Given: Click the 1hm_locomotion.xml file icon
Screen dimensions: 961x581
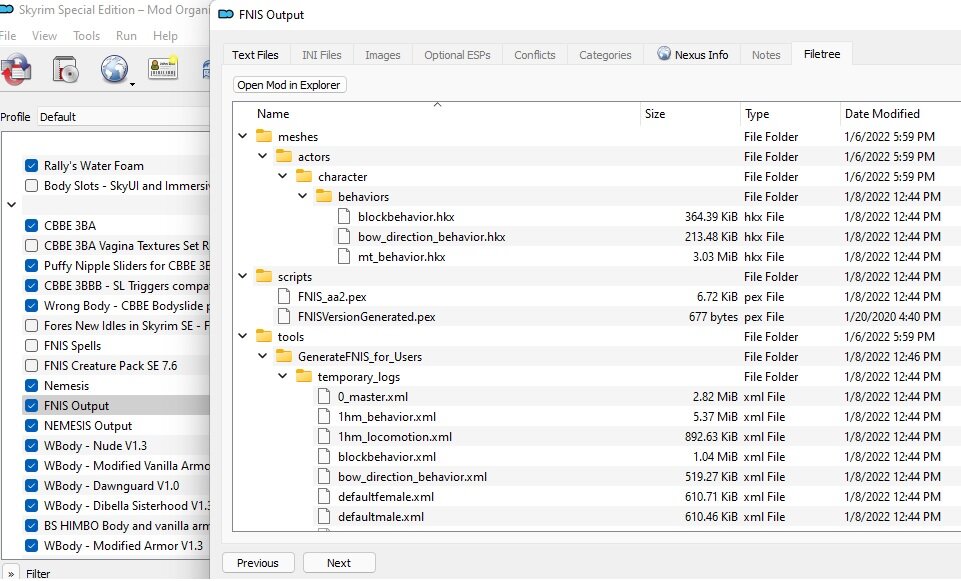Looking at the screenshot, I should point(324,436).
